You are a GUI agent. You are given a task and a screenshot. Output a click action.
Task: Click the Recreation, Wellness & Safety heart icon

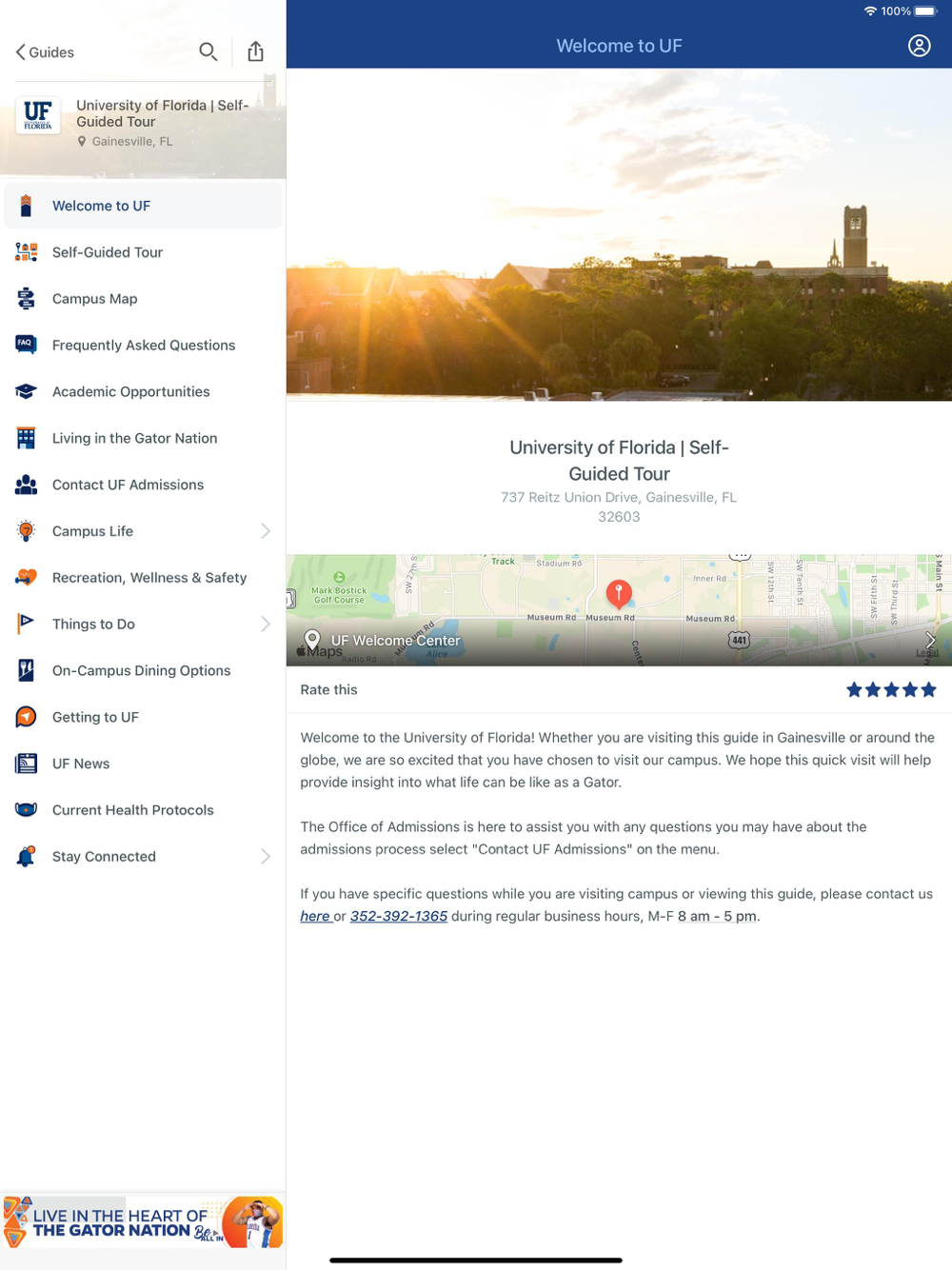26,578
